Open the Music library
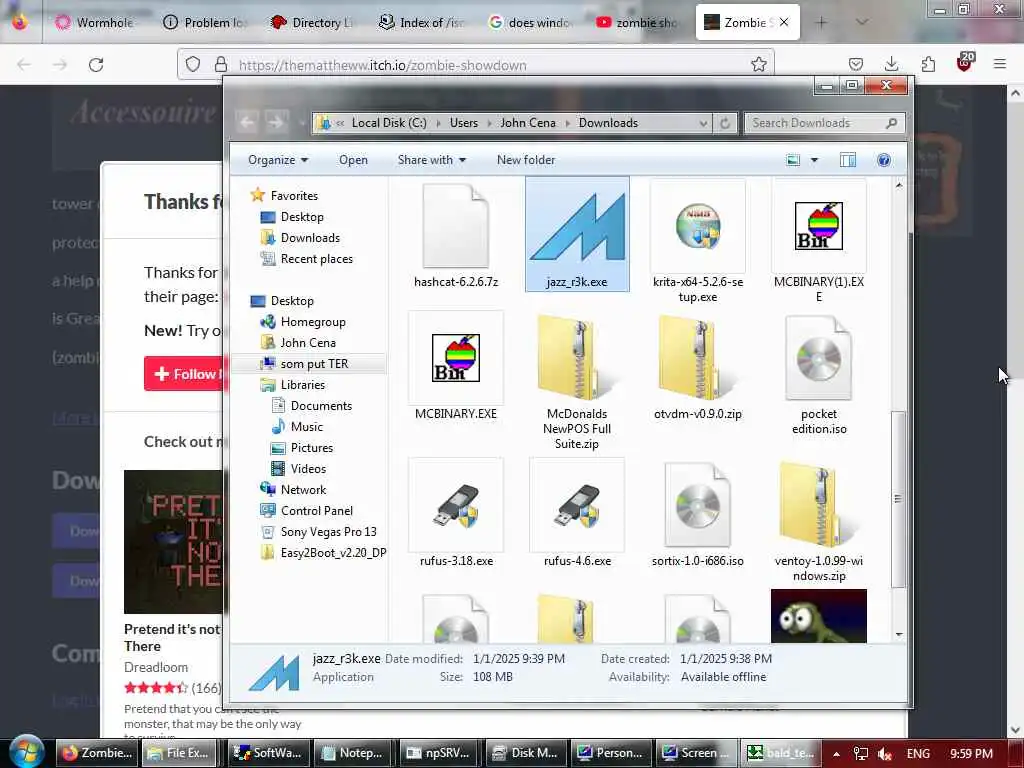Screen dimensions: 1024x768 click(x=306, y=426)
